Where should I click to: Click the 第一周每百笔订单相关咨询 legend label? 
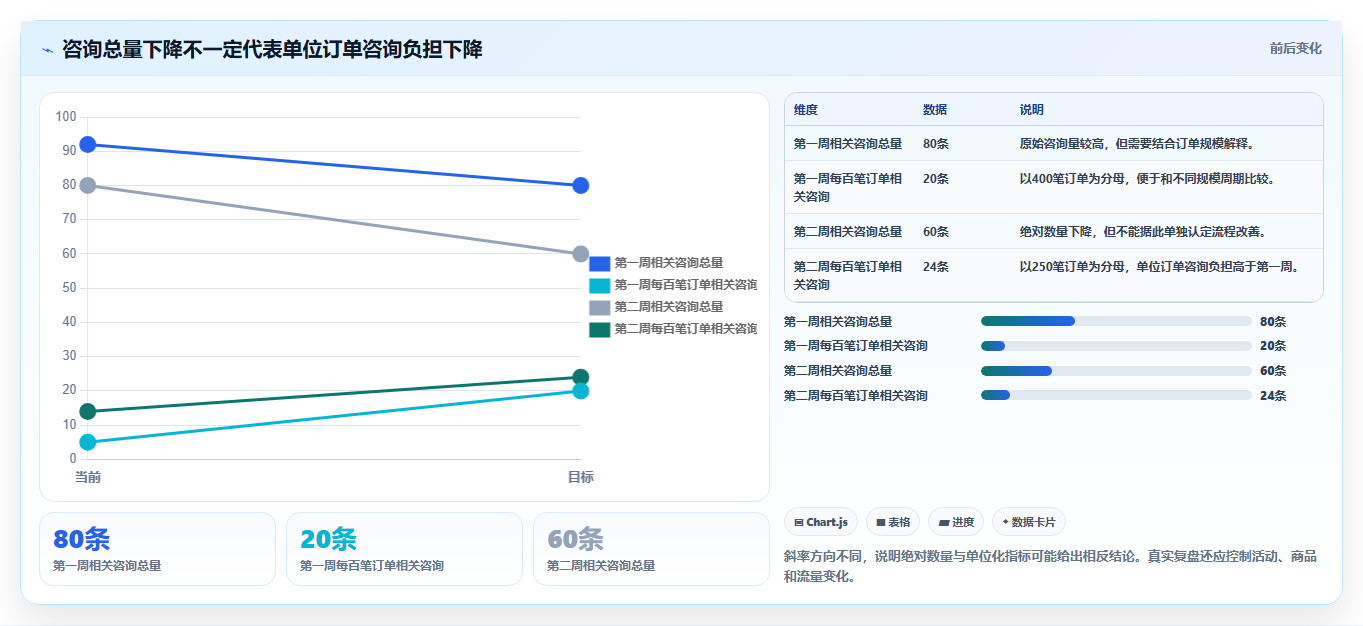[685, 285]
